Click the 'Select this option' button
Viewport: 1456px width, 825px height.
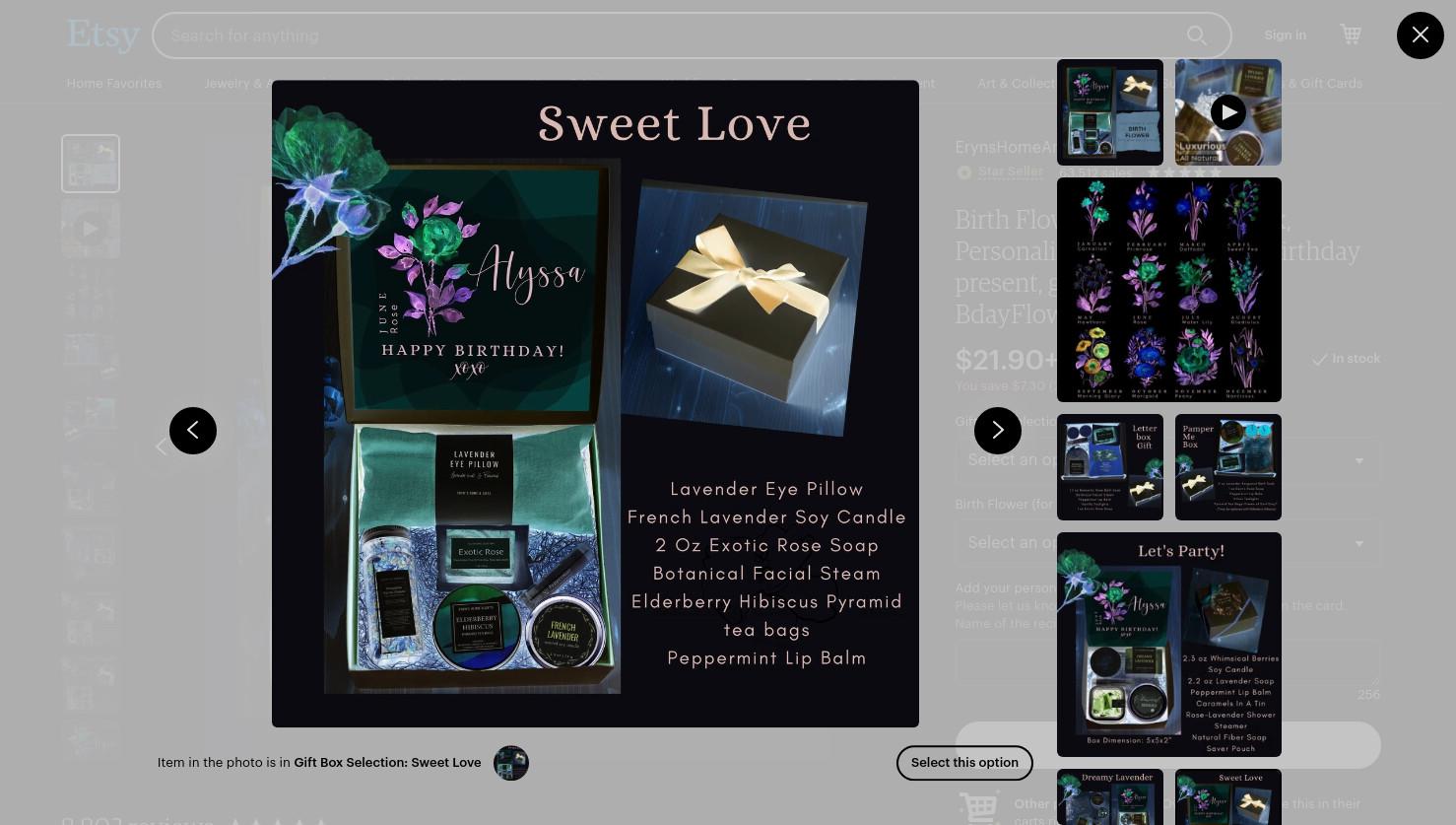964,763
